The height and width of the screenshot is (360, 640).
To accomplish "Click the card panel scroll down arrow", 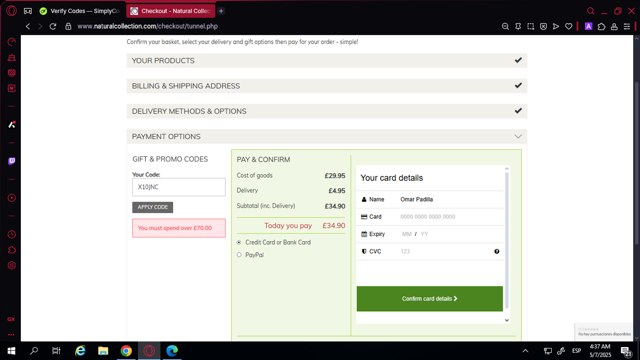I will (x=507, y=320).
